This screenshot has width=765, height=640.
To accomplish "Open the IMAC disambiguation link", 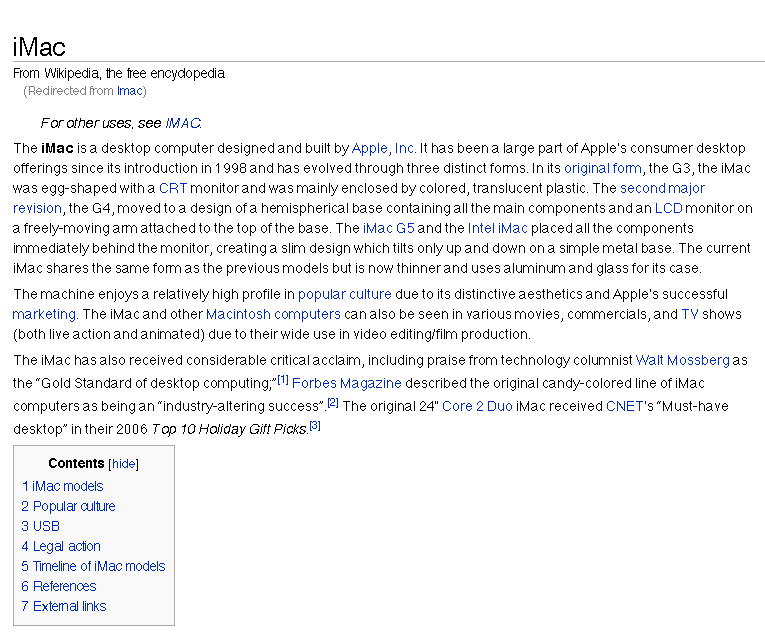I will 182,123.
